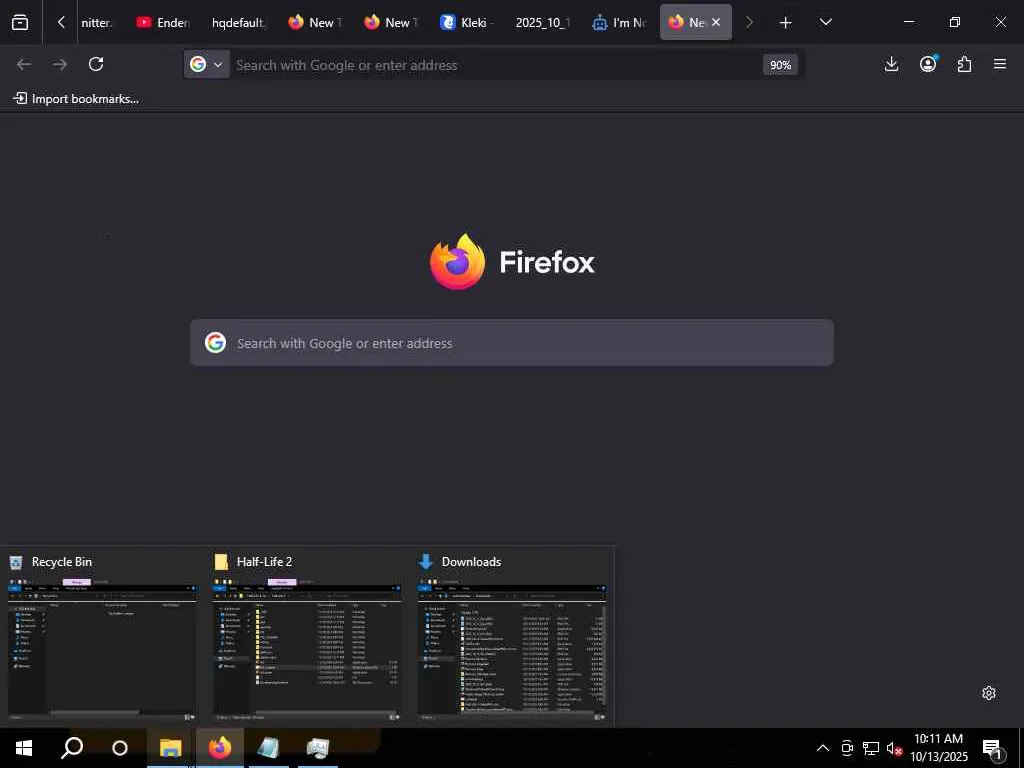Switch to the 2025_10_1 tab
This screenshot has height=768, width=1024.
click(x=542, y=22)
